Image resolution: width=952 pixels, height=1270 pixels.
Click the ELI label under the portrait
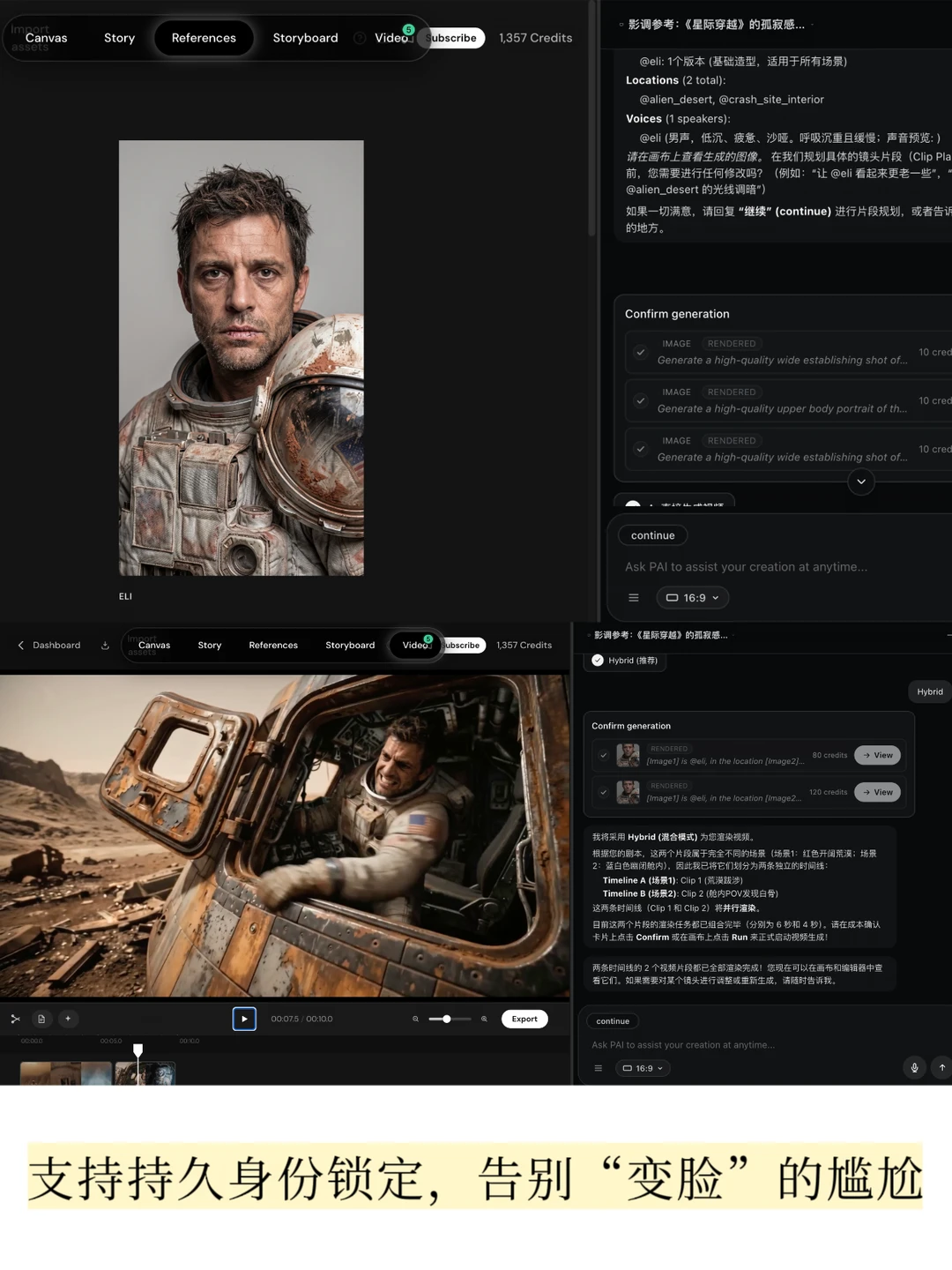coord(125,597)
